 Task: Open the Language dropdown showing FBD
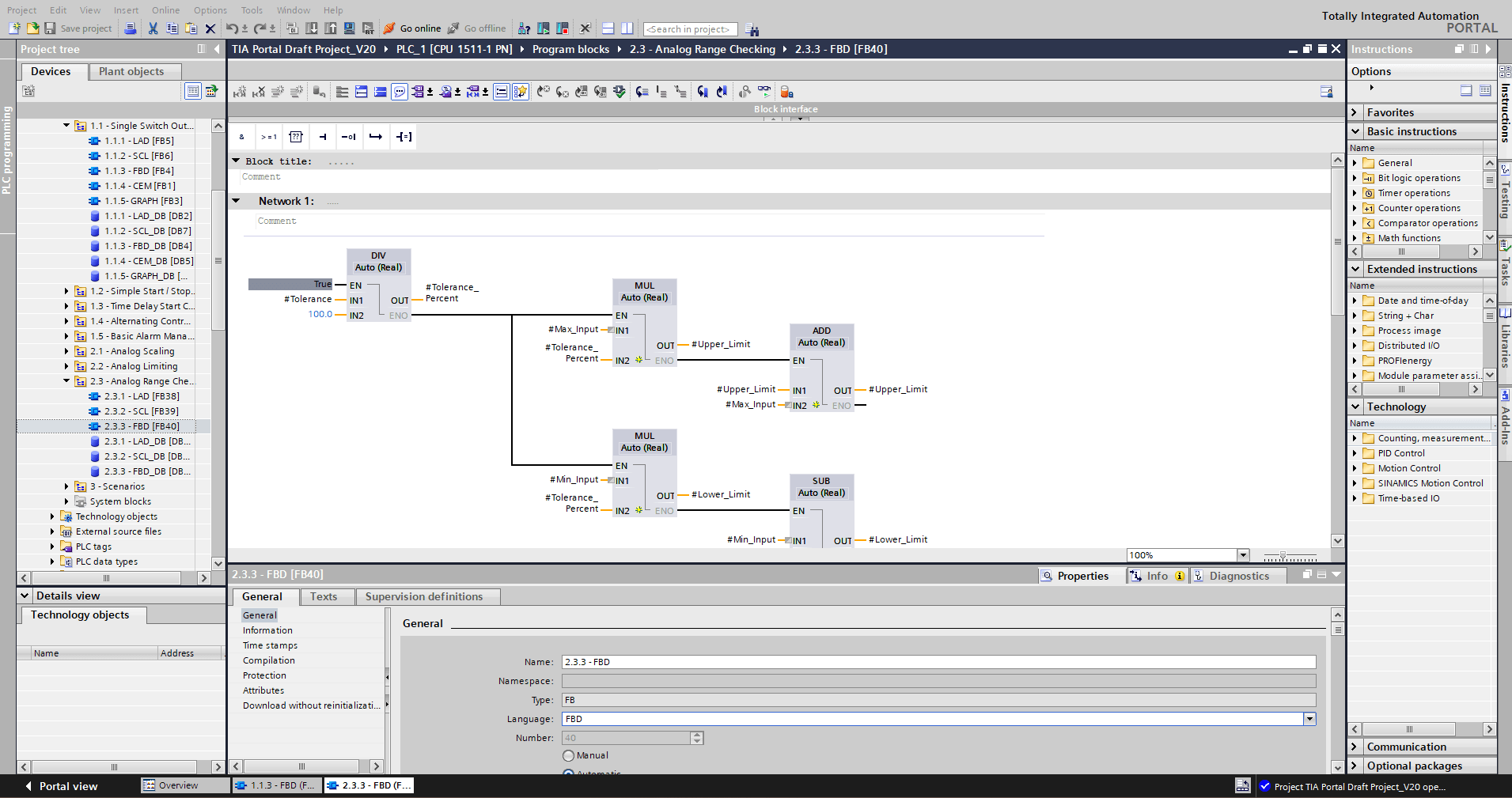[x=1309, y=719]
